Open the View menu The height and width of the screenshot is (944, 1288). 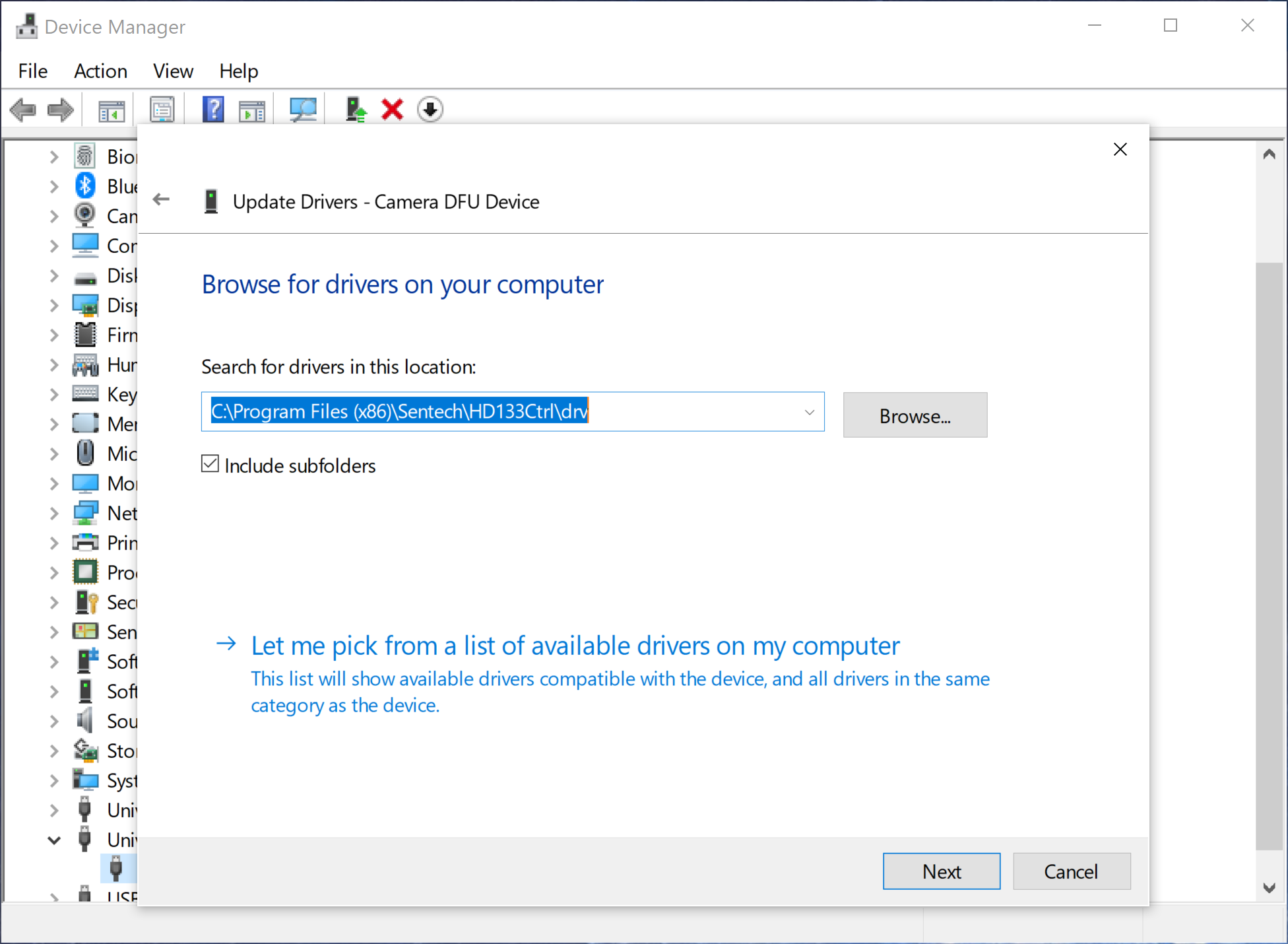173,71
